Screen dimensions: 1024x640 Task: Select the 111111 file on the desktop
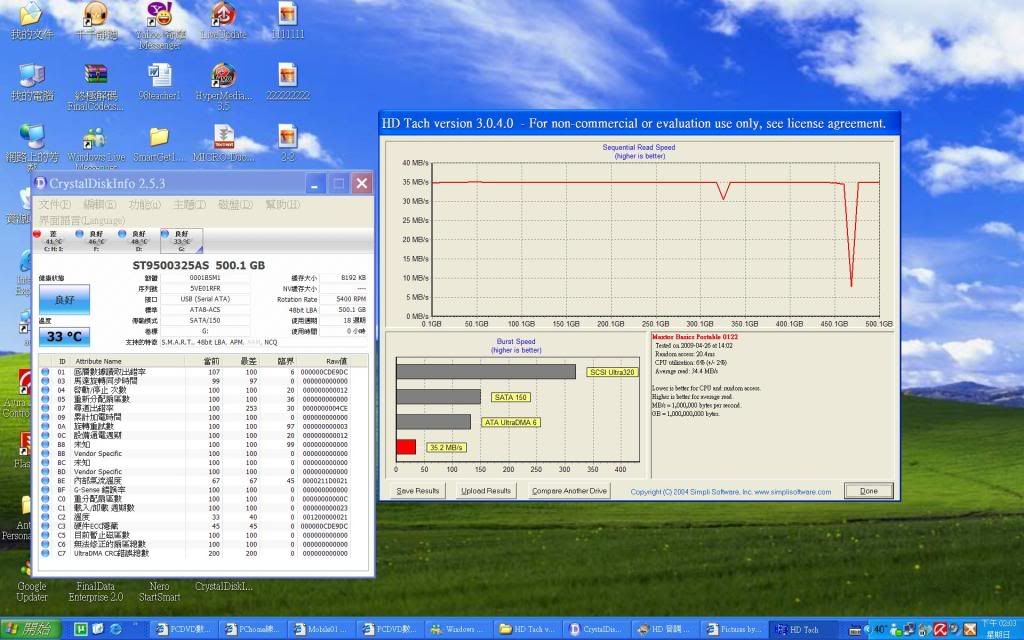click(x=287, y=20)
